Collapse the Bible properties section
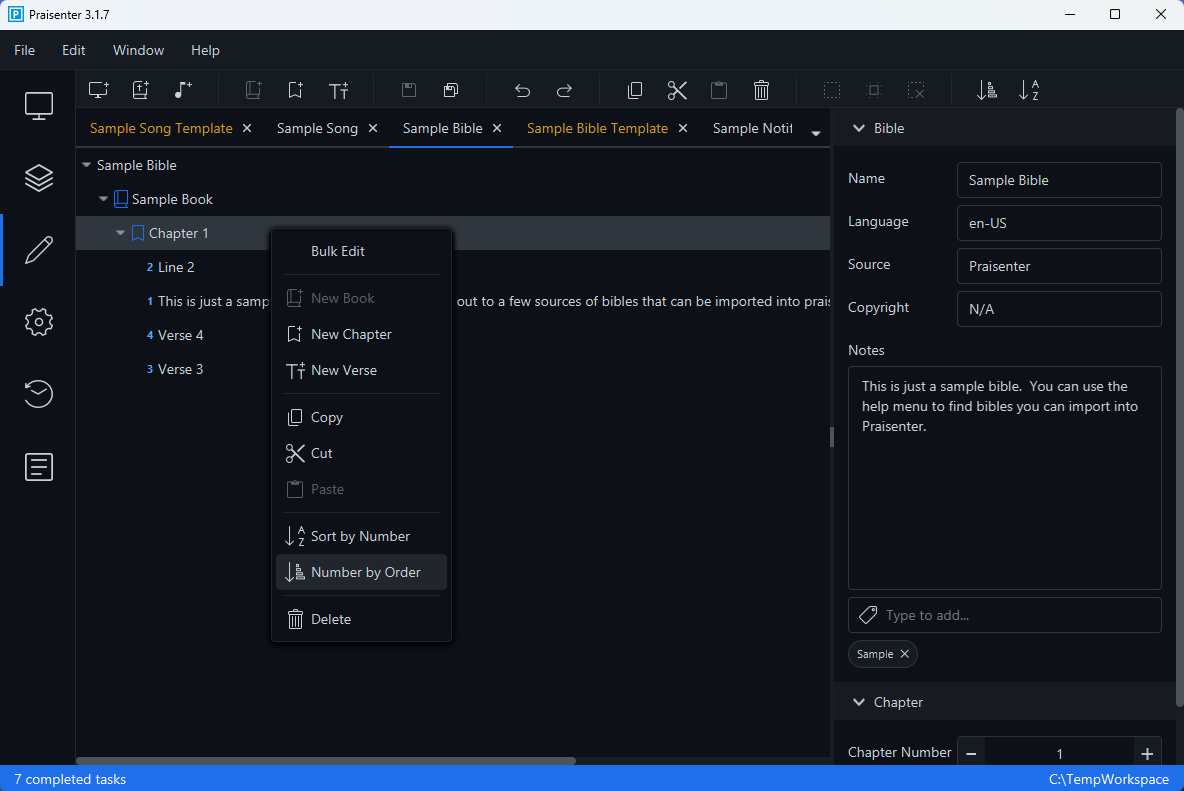The image size is (1184, 791). point(858,128)
